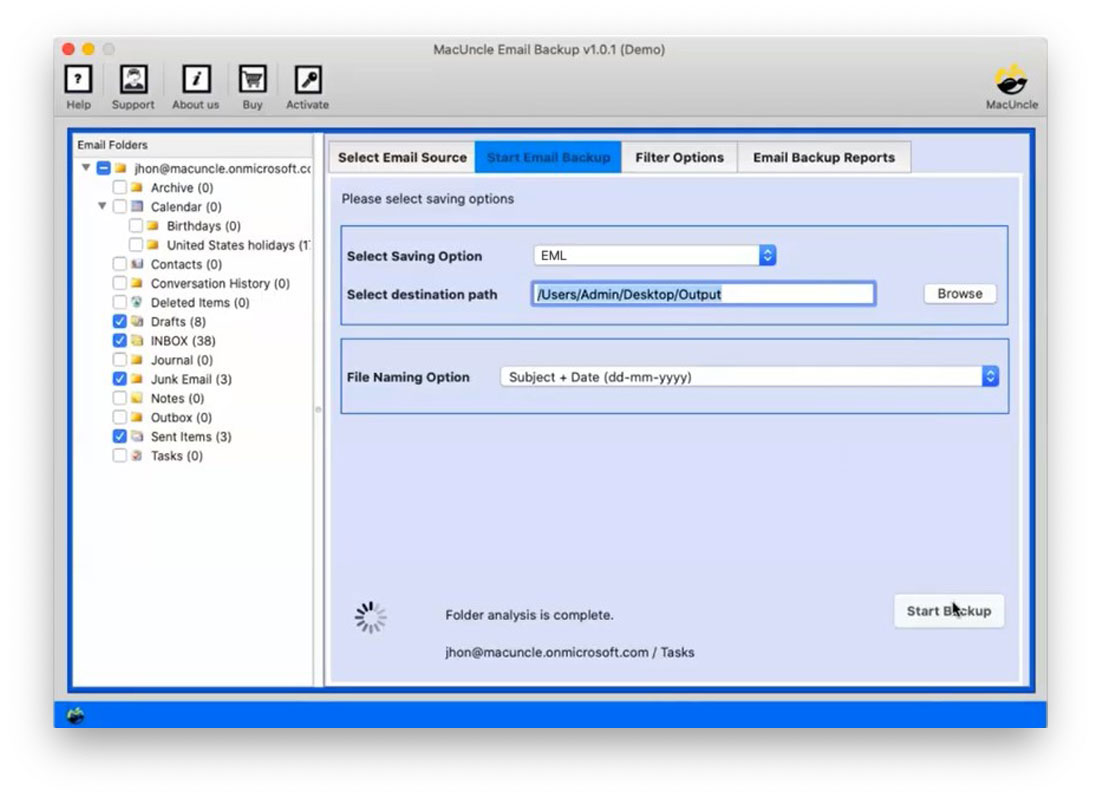Switch to Select Email Source tab
This screenshot has height=799, width=1096.
pos(402,157)
